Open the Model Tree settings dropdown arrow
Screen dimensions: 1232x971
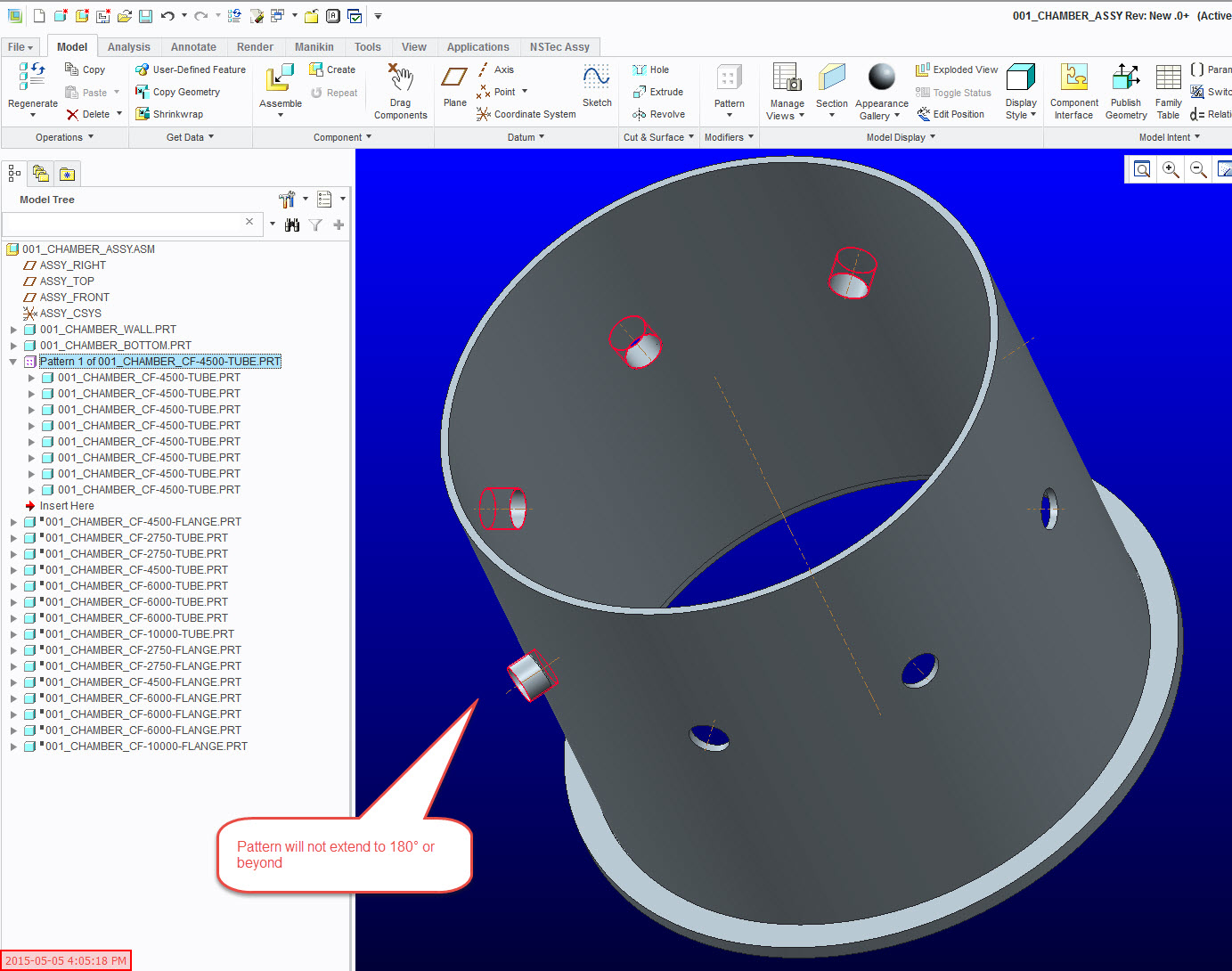(306, 200)
